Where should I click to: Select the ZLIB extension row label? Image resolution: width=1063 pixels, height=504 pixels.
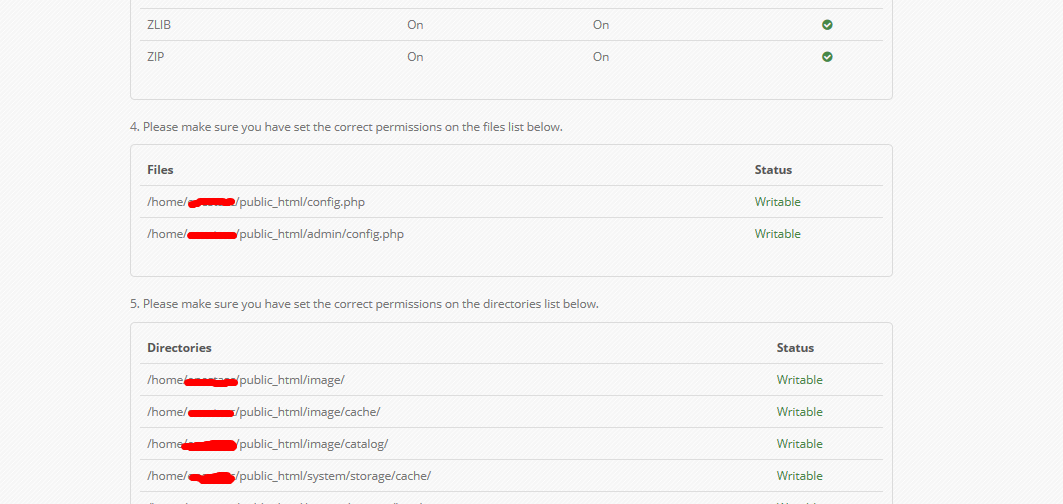point(158,25)
